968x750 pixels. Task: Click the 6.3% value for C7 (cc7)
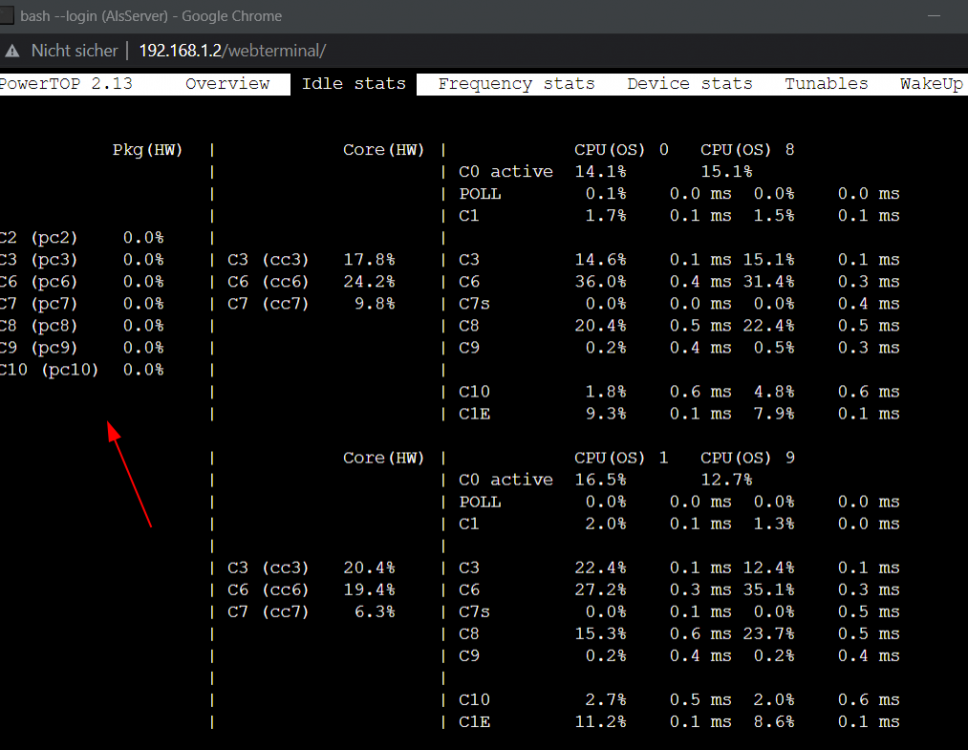click(374, 612)
